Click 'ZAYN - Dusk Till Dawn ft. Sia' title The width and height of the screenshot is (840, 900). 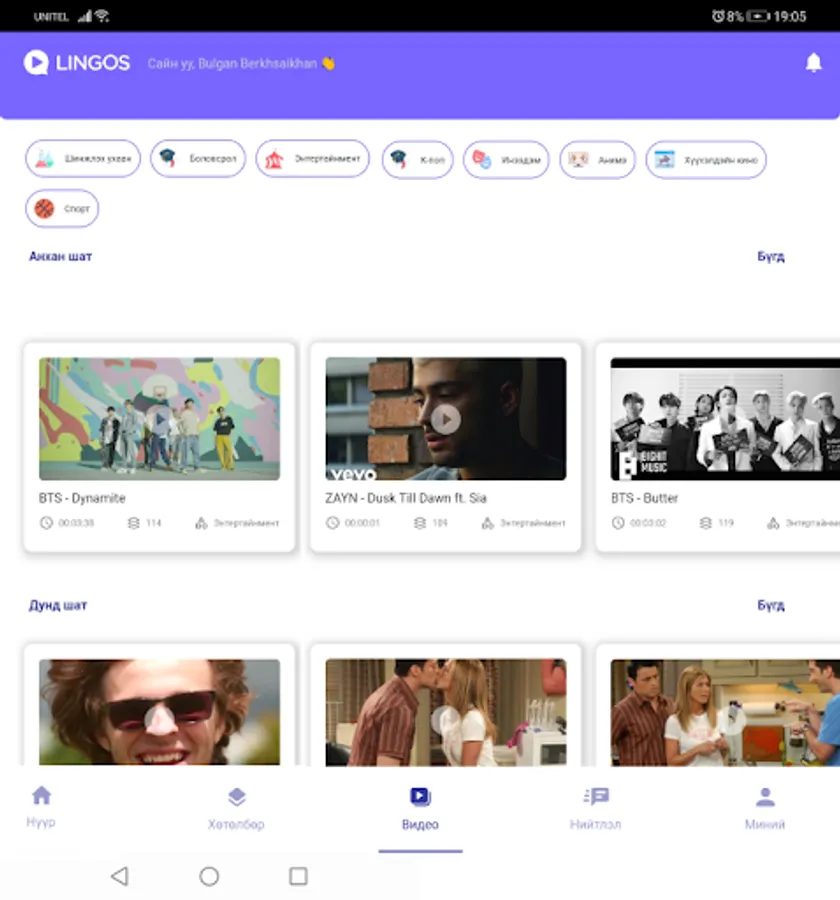(x=406, y=498)
